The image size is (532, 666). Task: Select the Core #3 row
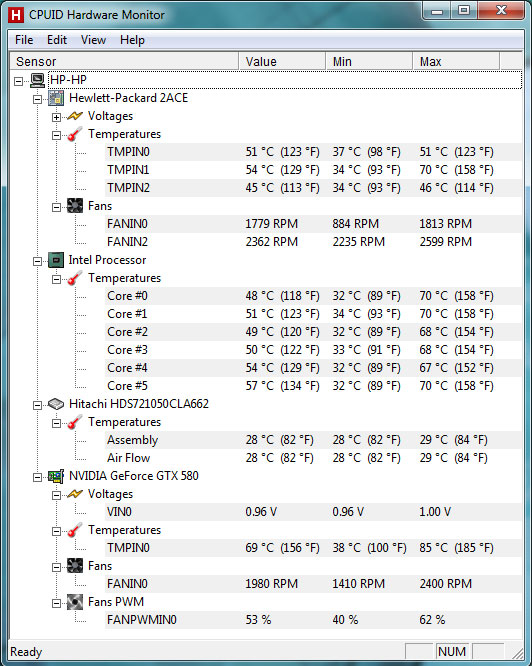[x=313, y=350]
